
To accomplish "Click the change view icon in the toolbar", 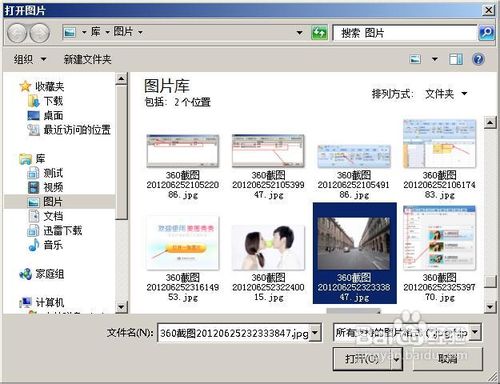I will point(415,60).
